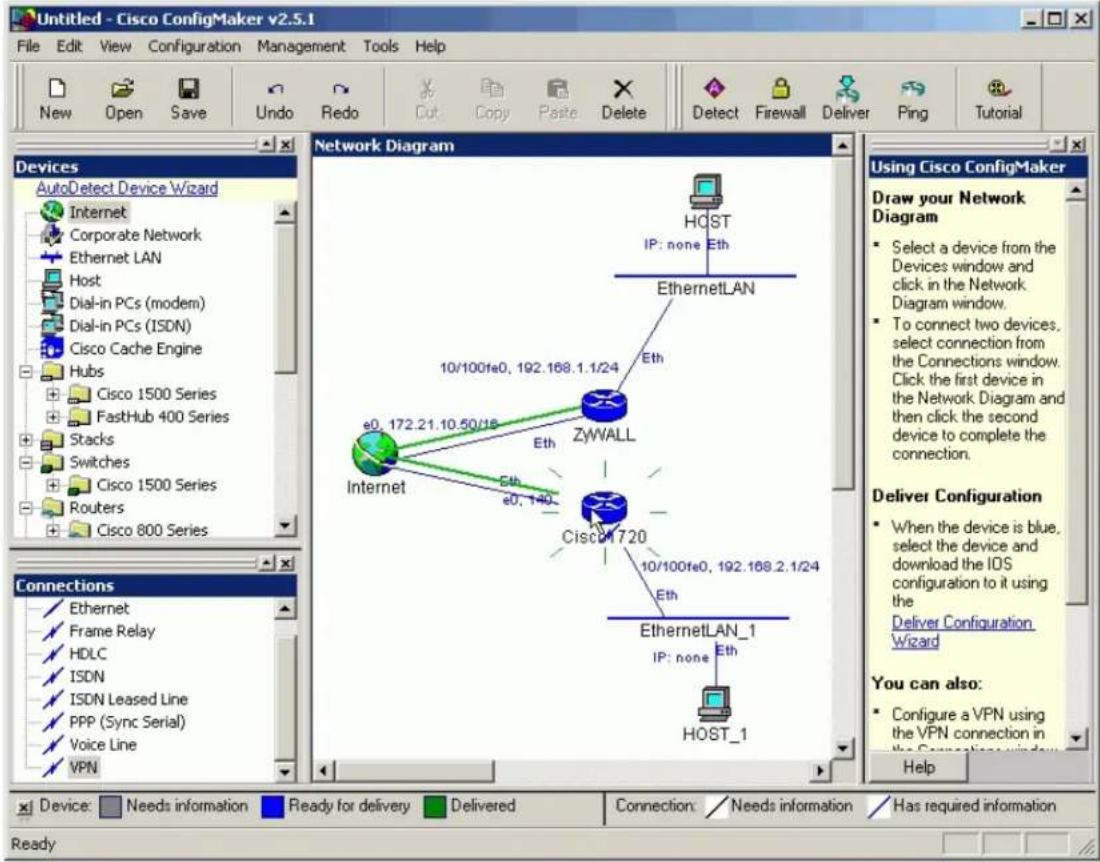Open the Configuration menu

pyautogui.click(x=194, y=46)
